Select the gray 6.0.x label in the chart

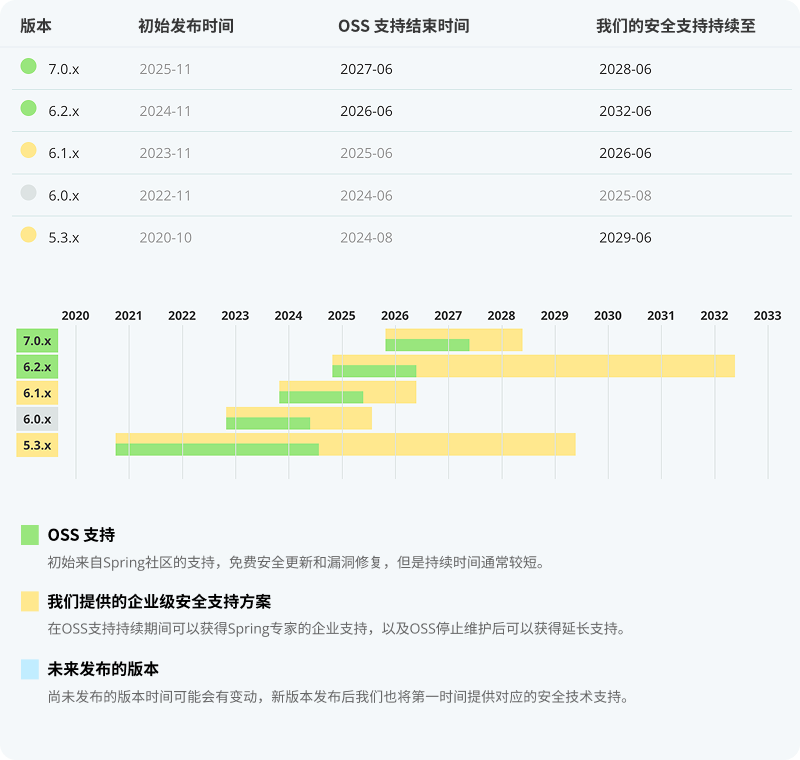(x=37, y=419)
